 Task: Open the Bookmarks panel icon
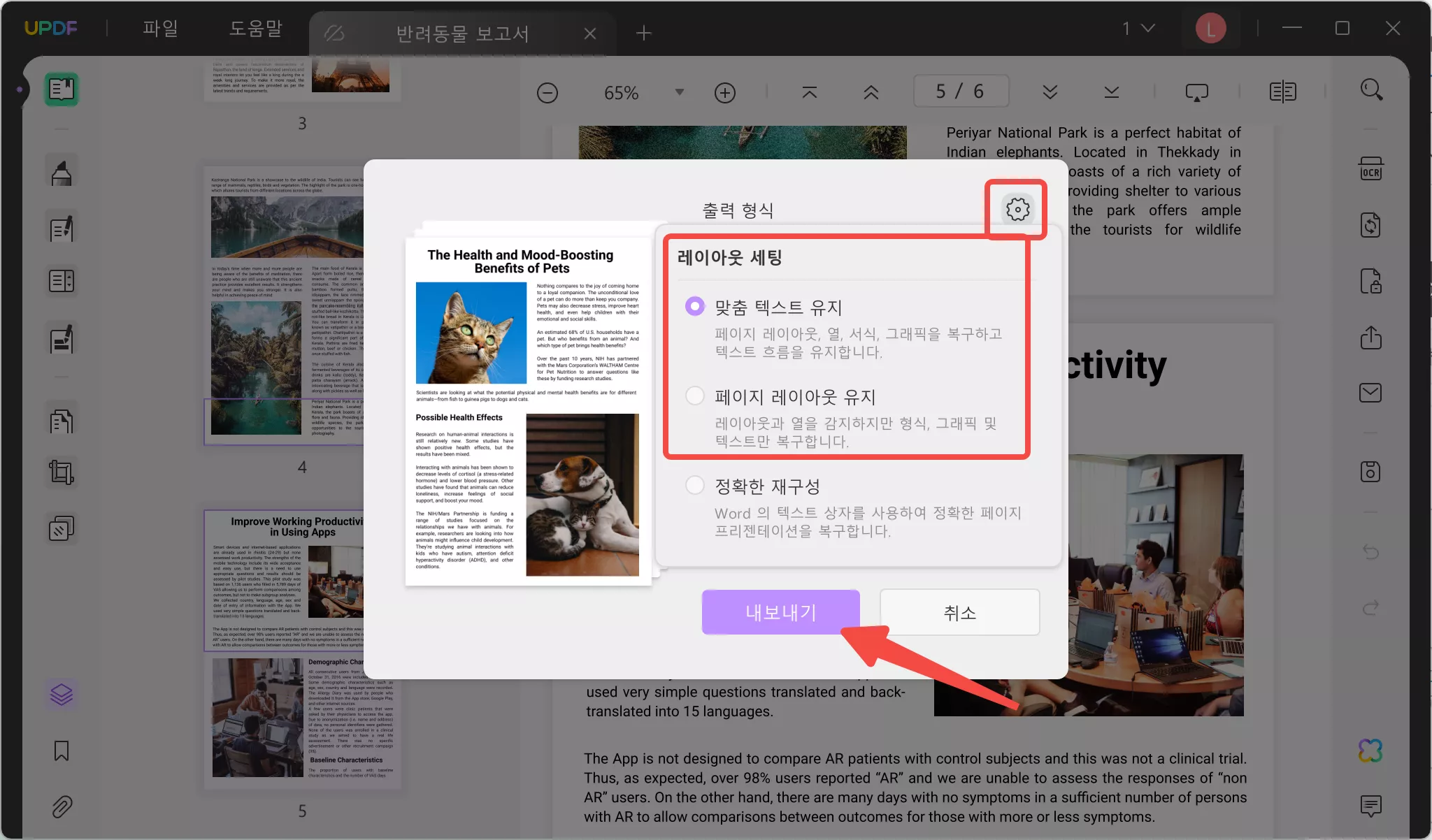pyautogui.click(x=62, y=751)
